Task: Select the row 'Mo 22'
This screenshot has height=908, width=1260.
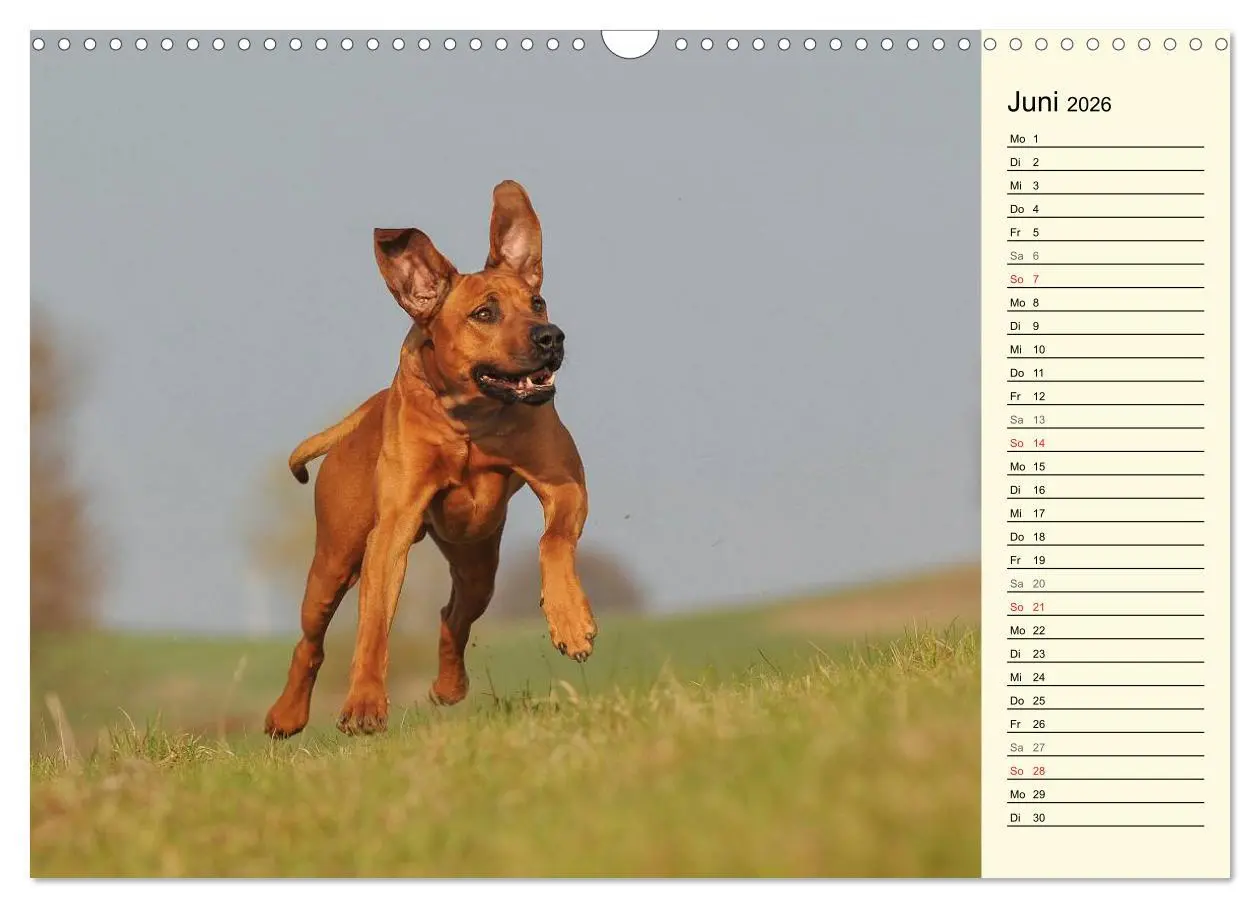Action: pyautogui.click(x=1105, y=629)
